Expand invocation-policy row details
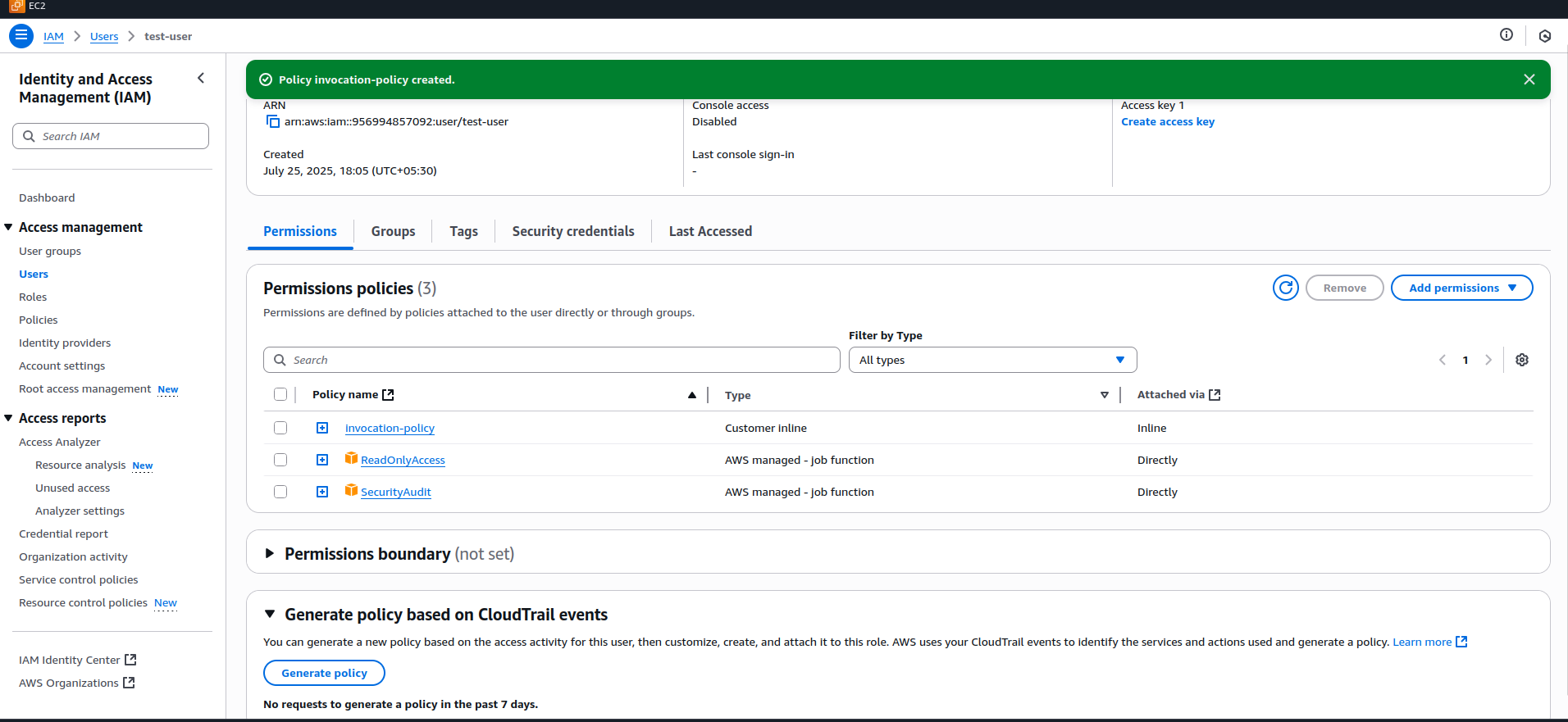Image resolution: width=1568 pixels, height=722 pixels. coord(322,428)
